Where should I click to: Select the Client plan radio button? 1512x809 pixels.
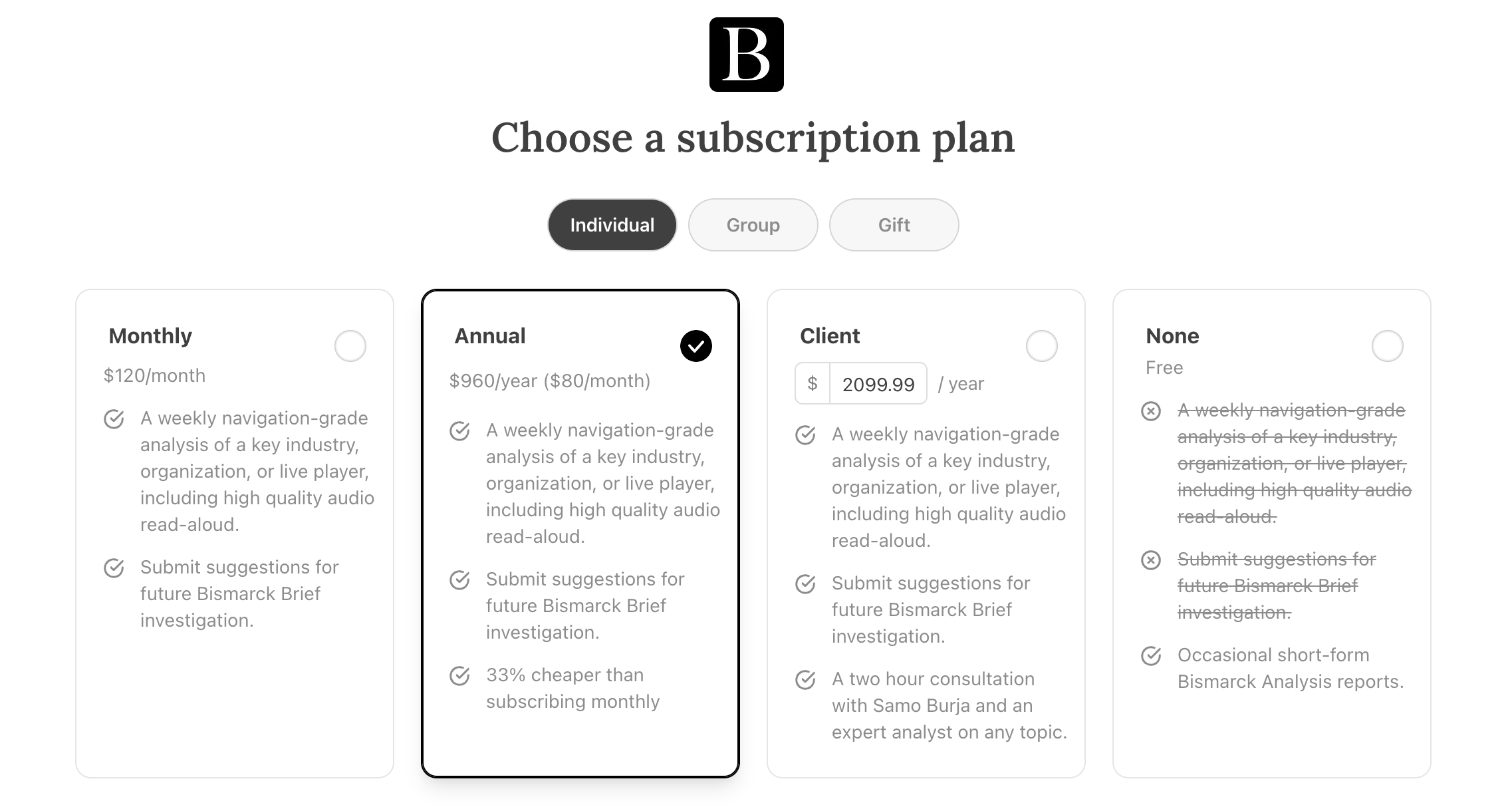tap(1042, 346)
